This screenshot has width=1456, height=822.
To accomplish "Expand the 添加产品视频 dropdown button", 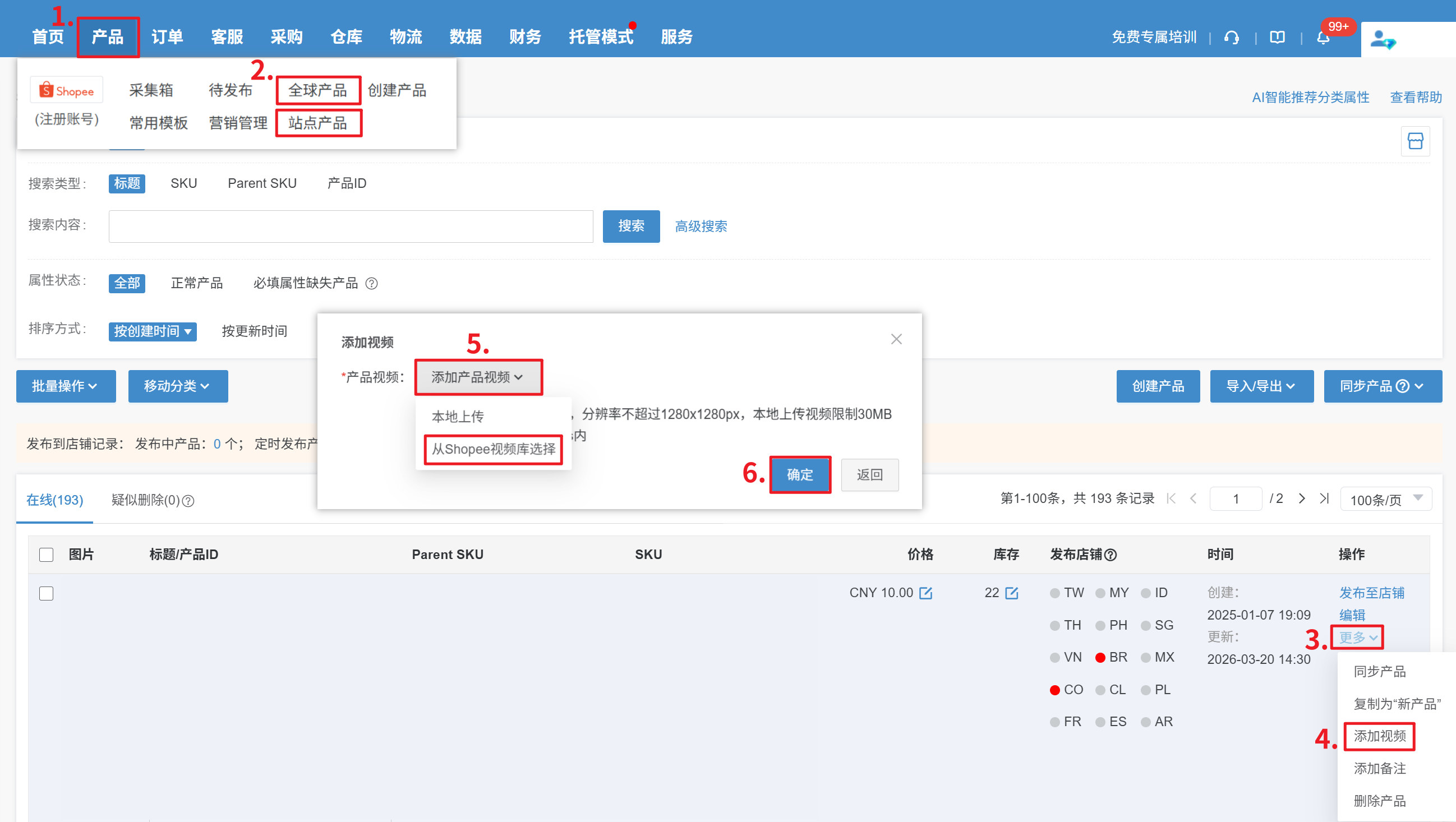I will click(x=478, y=377).
